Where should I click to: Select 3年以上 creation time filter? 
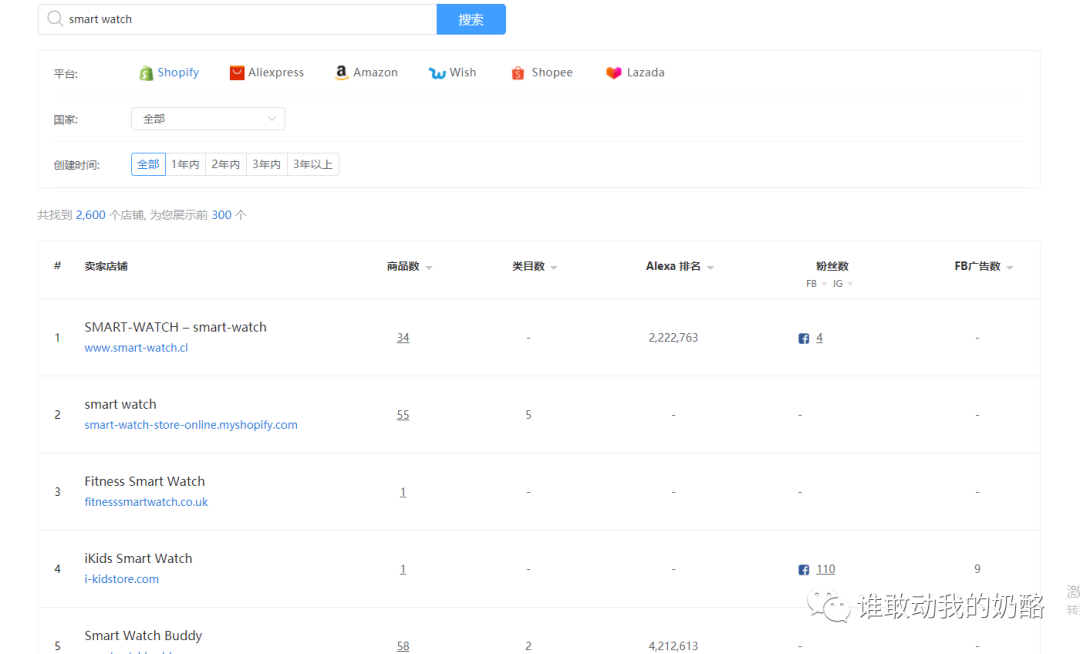coord(313,164)
